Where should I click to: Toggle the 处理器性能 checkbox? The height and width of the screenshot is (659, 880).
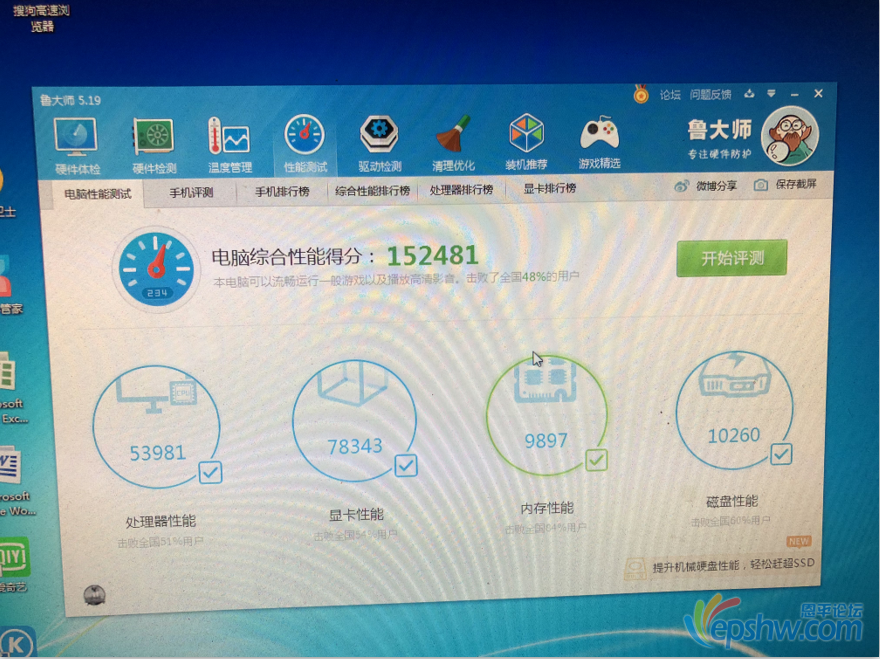tap(210, 473)
